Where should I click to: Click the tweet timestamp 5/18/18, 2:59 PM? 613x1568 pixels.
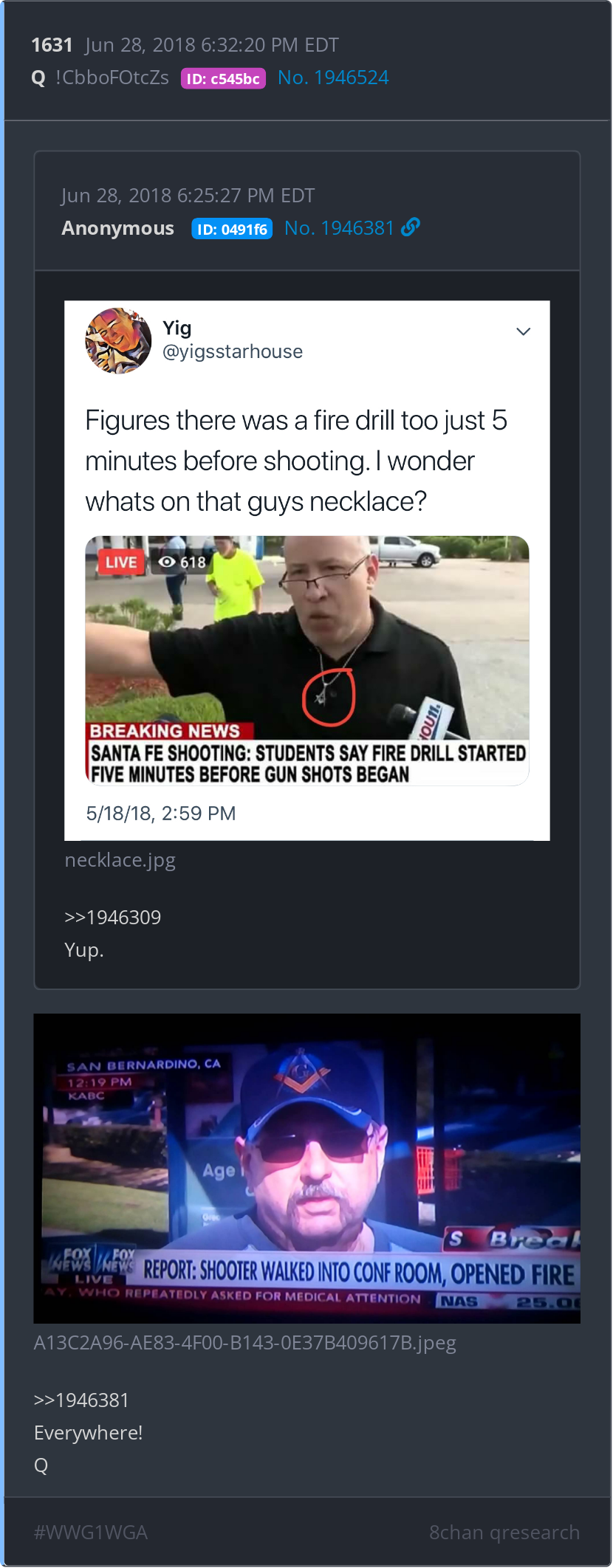tap(161, 814)
